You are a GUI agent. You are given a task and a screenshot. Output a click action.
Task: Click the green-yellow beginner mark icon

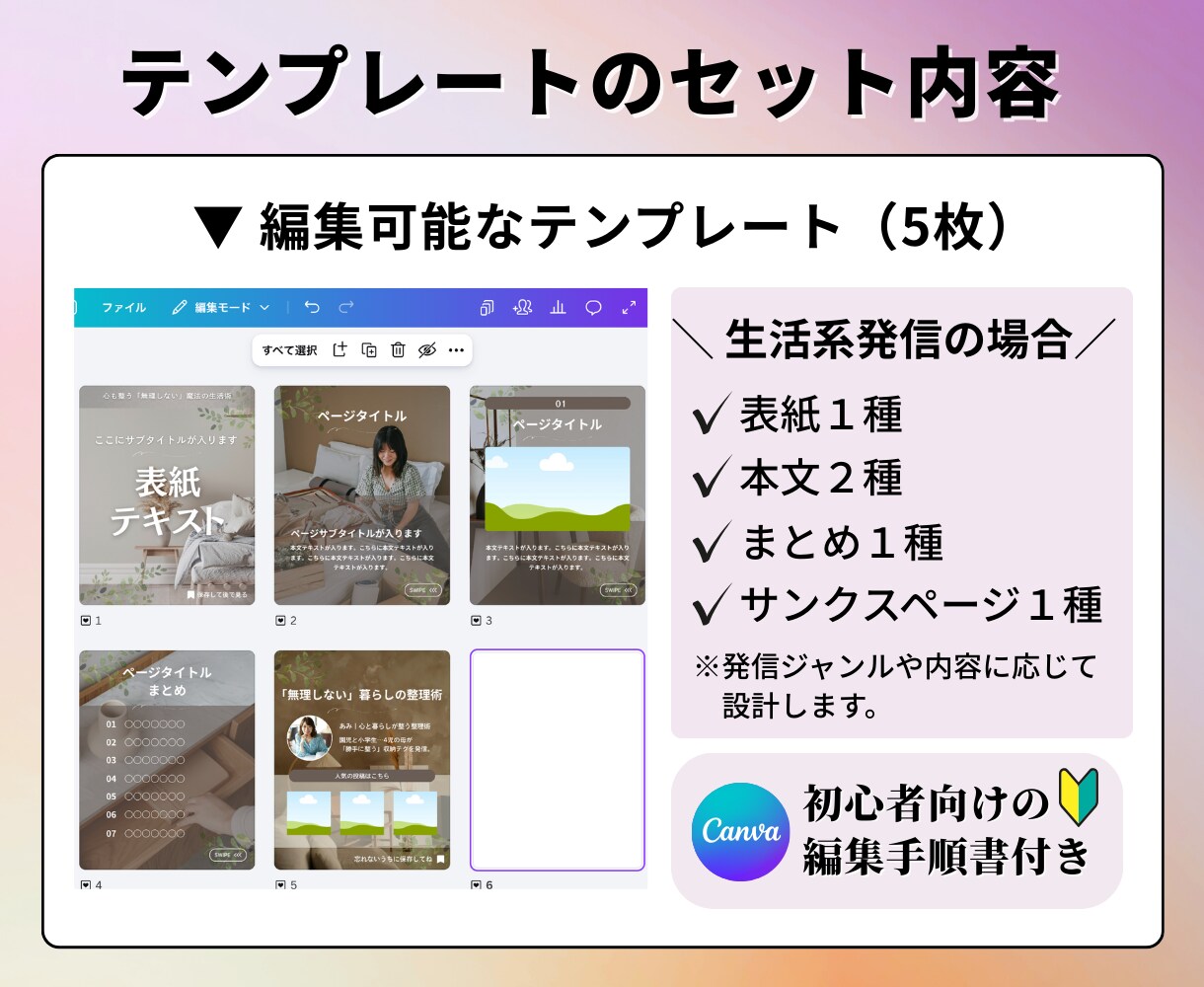coord(1078,797)
